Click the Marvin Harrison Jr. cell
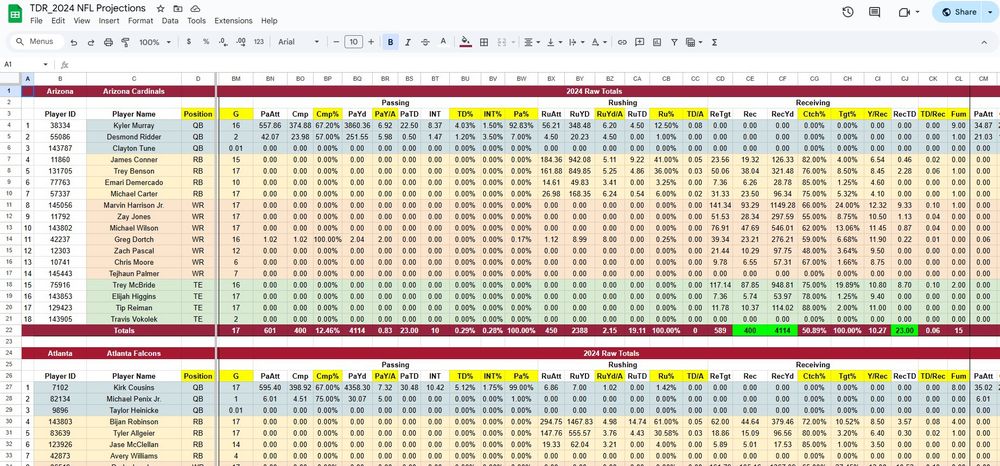 tap(134, 205)
